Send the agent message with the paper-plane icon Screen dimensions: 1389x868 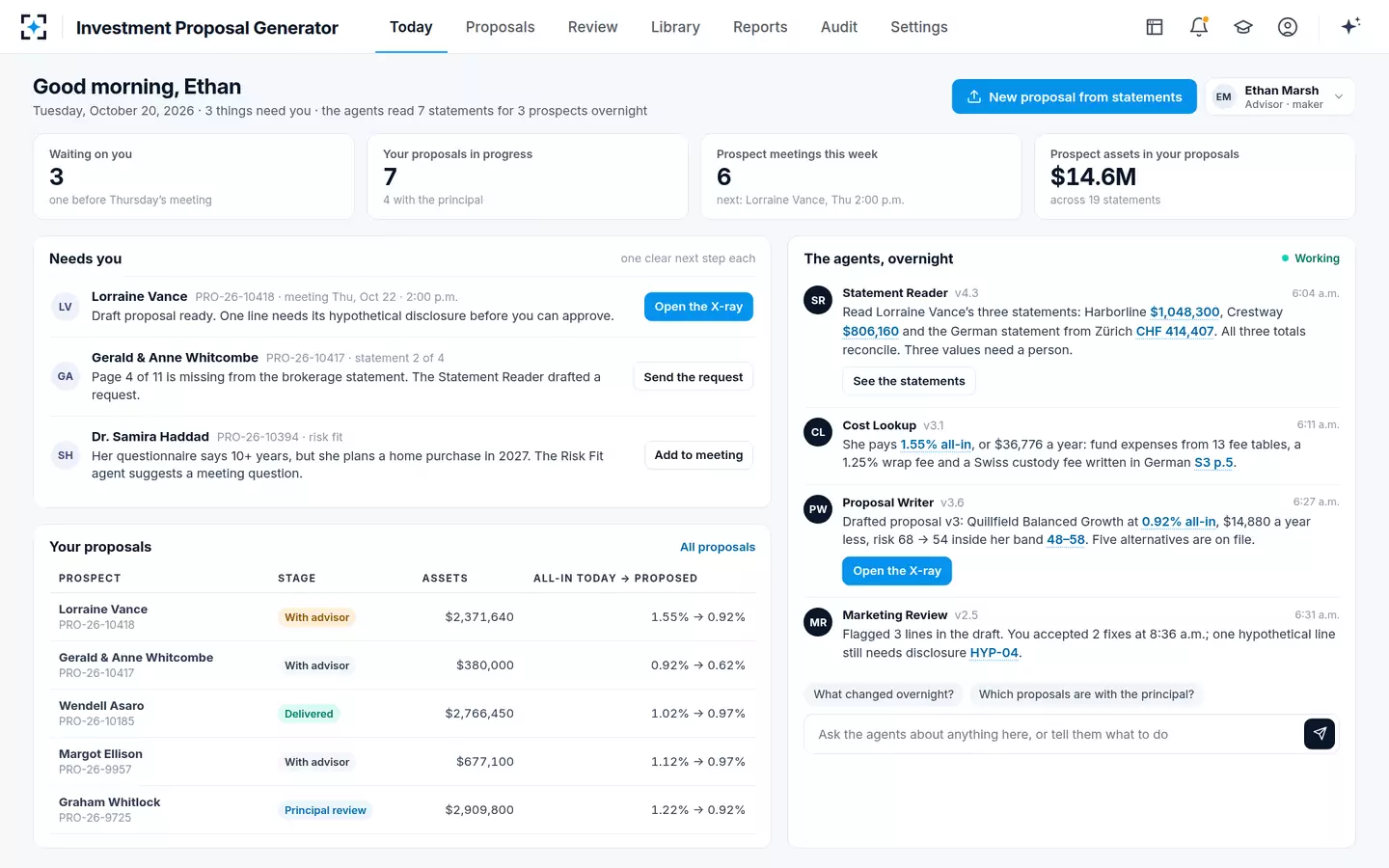point(1320,734)
